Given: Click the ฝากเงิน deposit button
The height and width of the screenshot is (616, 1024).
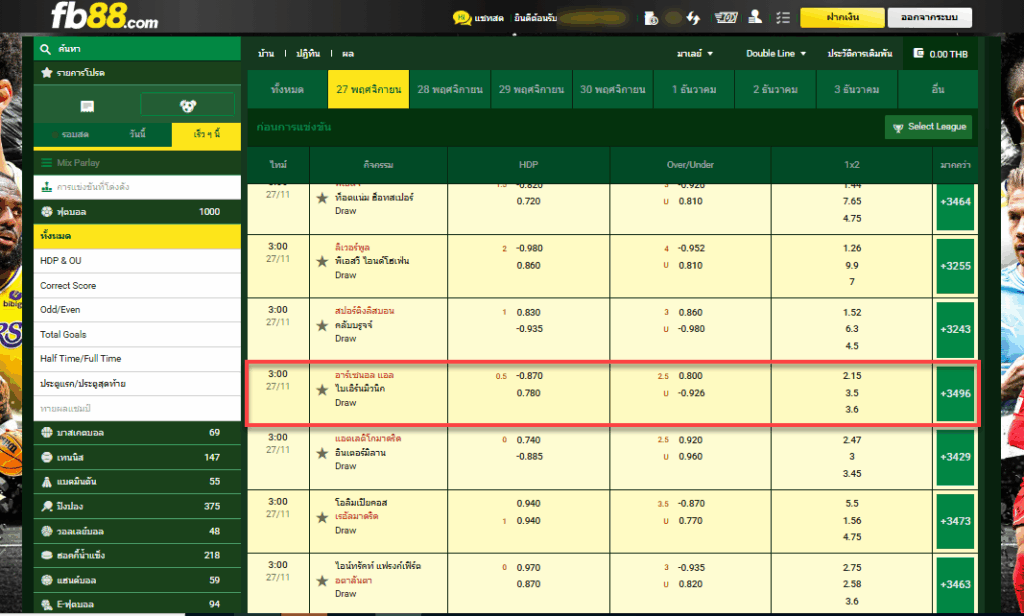Looking at the screenshot, I should coord(842,18).
